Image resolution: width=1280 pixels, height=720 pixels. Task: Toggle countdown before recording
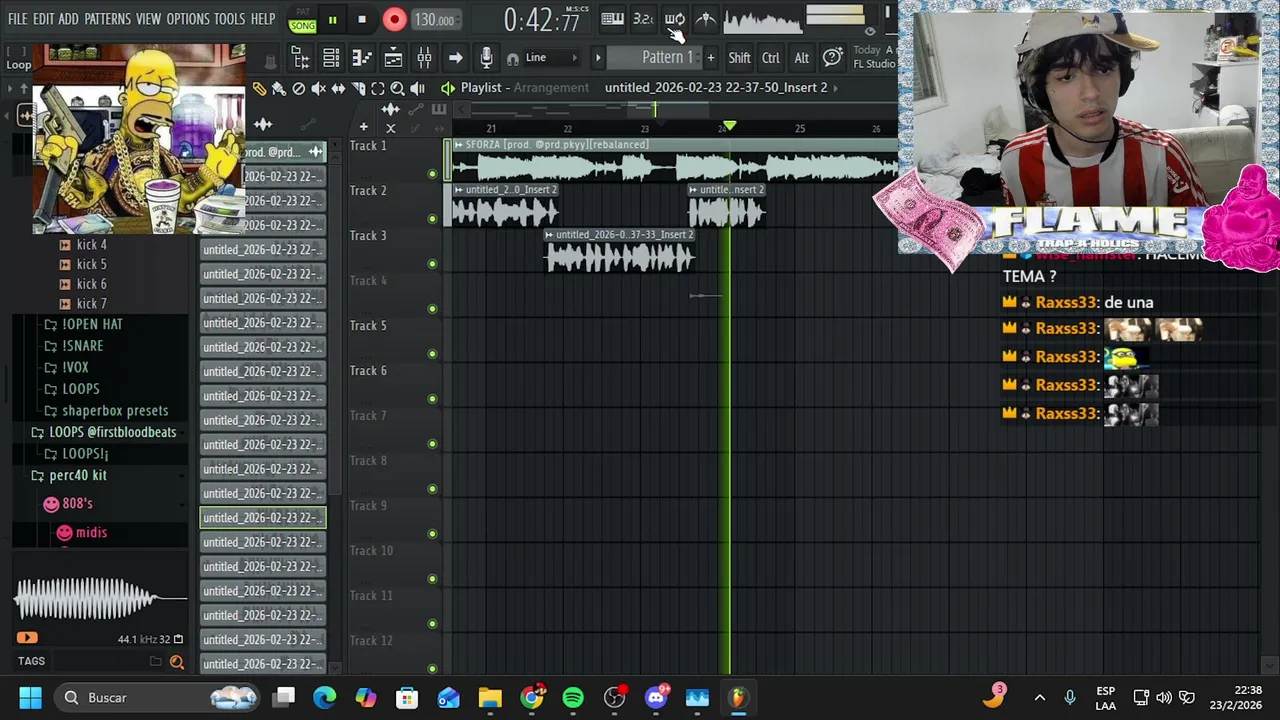coord(644,19)
